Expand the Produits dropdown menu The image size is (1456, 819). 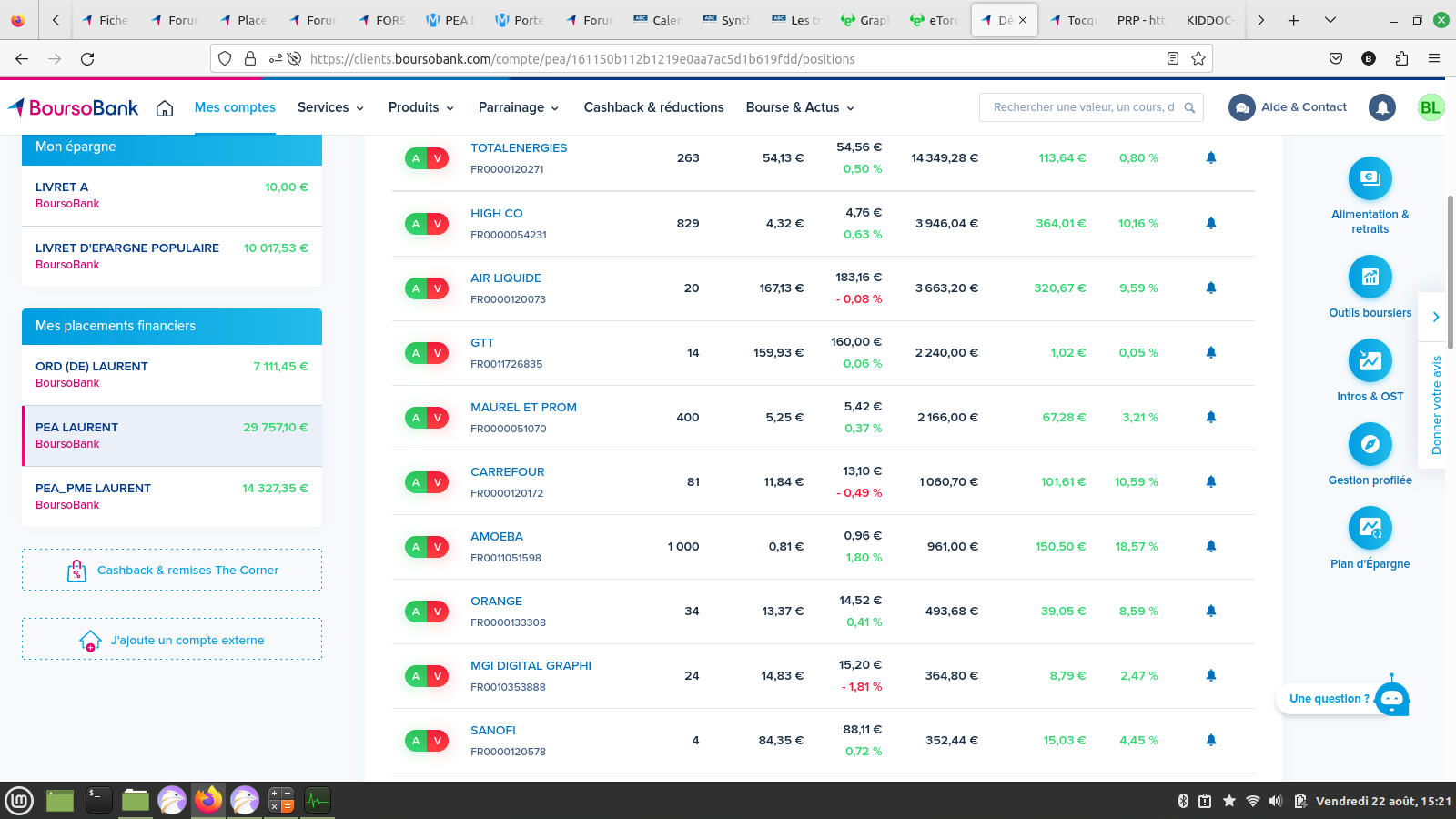(x=420, y=107)
